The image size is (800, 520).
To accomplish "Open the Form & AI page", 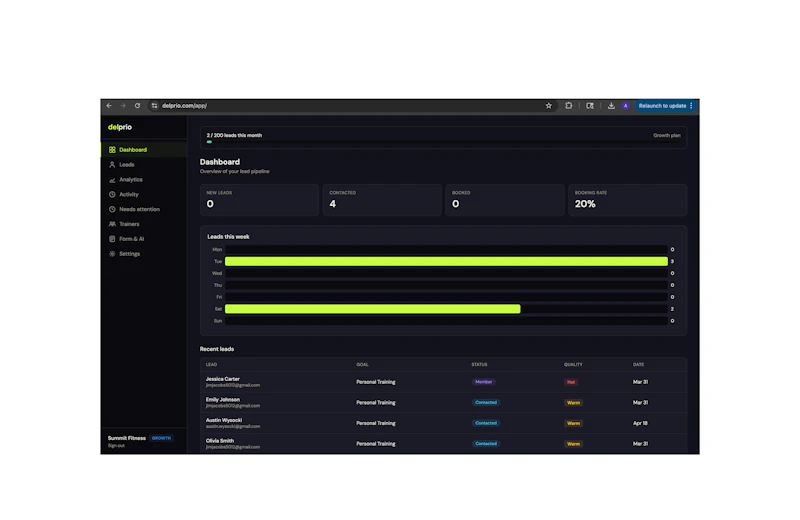I will coord(144,239).
